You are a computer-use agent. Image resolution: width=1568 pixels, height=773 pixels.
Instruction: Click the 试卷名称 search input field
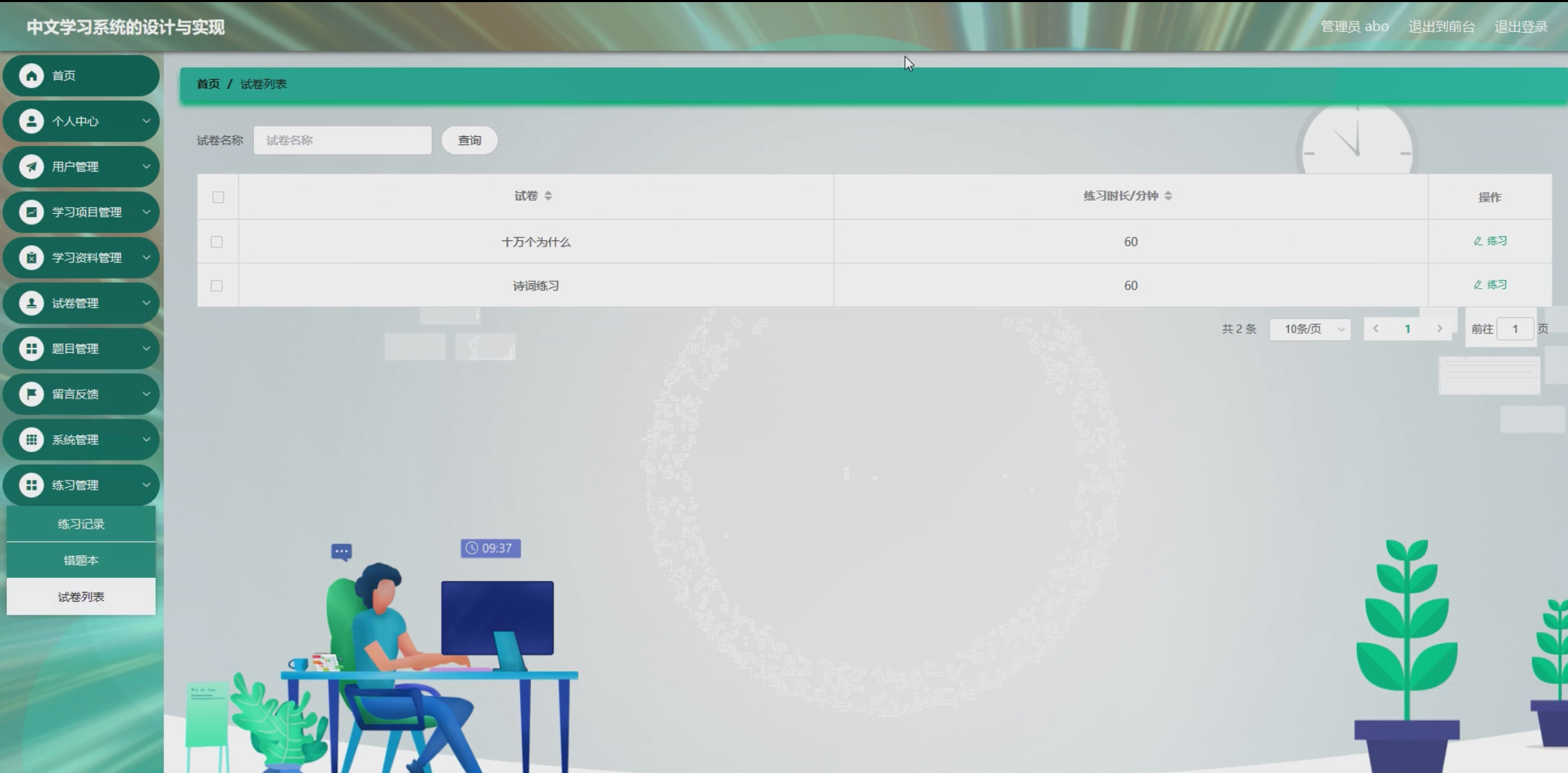[x=342, y=140]
